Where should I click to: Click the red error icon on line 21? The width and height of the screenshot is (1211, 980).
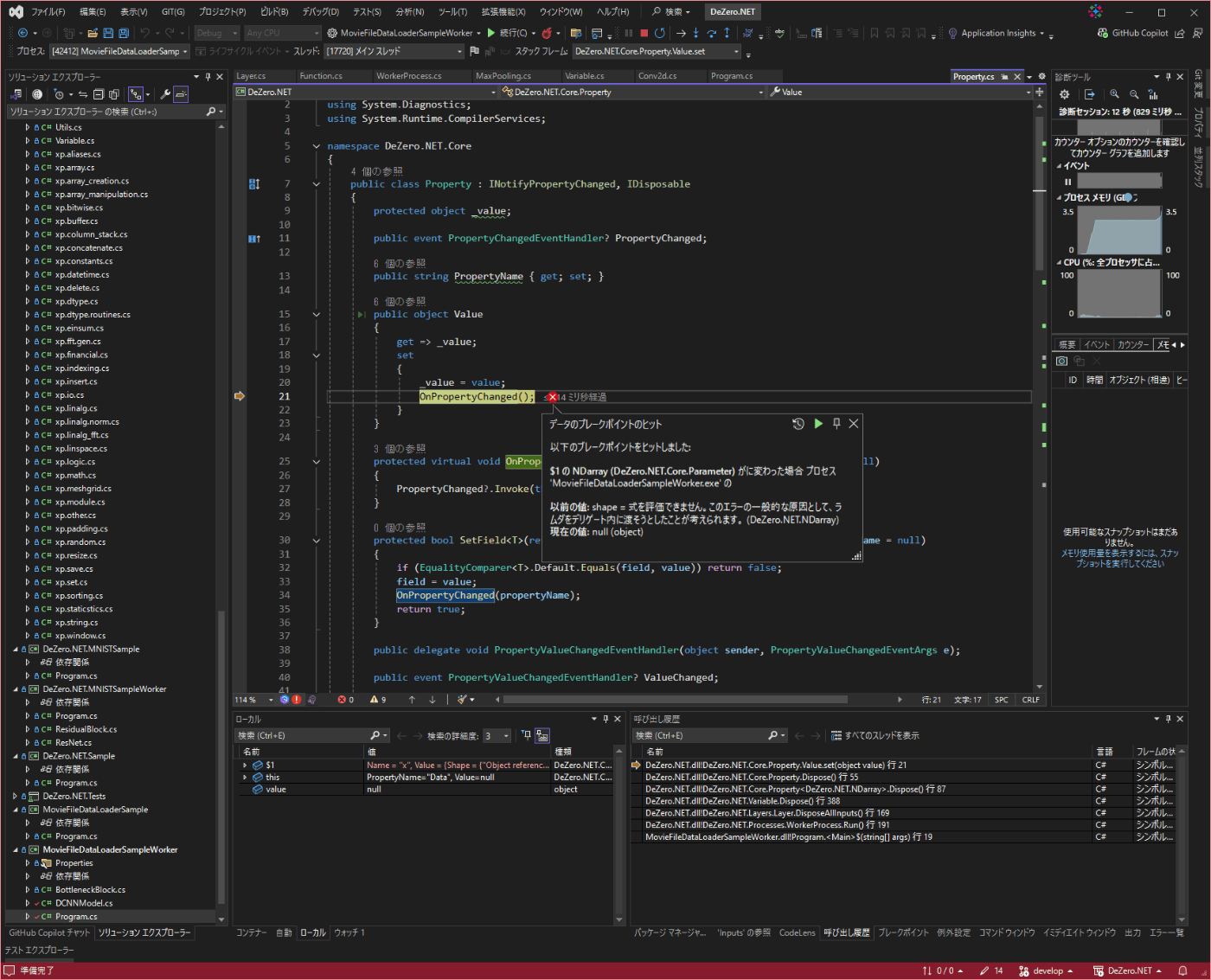552,397
